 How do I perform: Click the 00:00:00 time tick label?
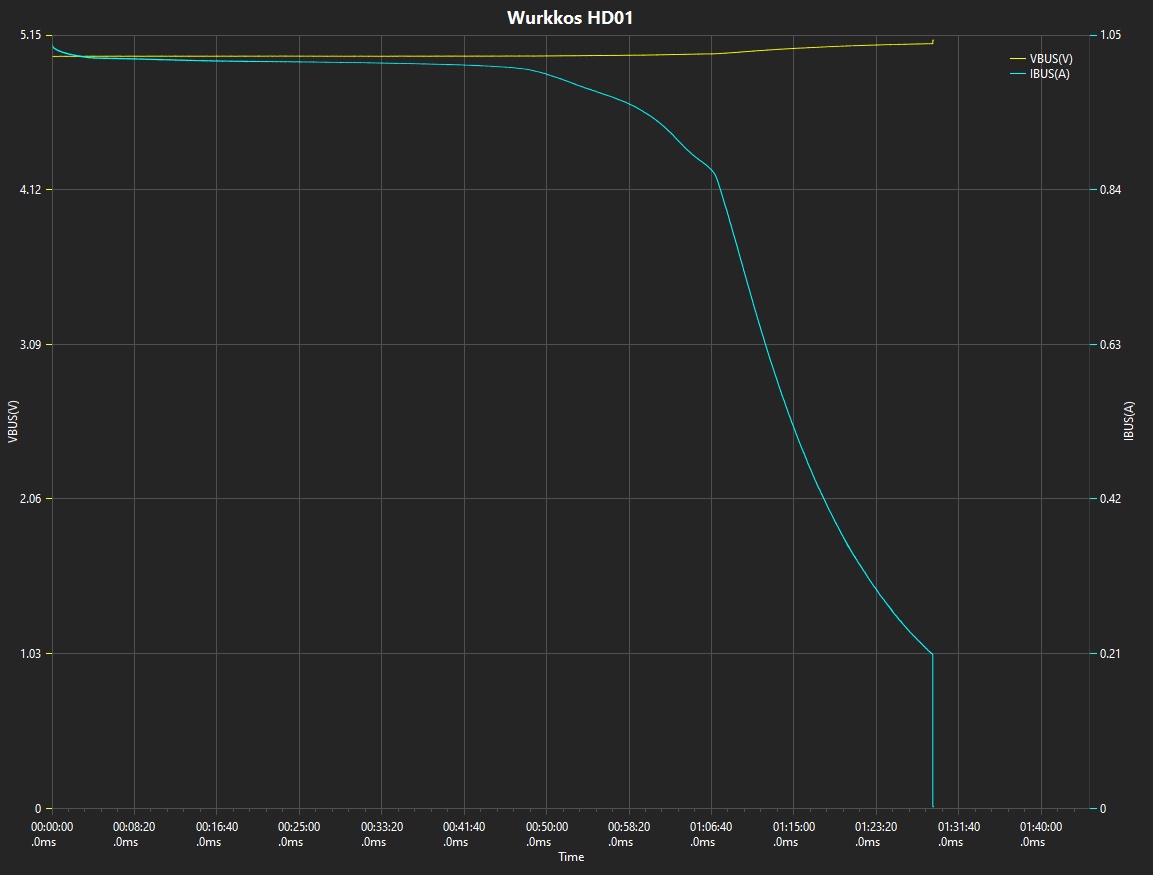pyautogui.click(x=51, y=834)
